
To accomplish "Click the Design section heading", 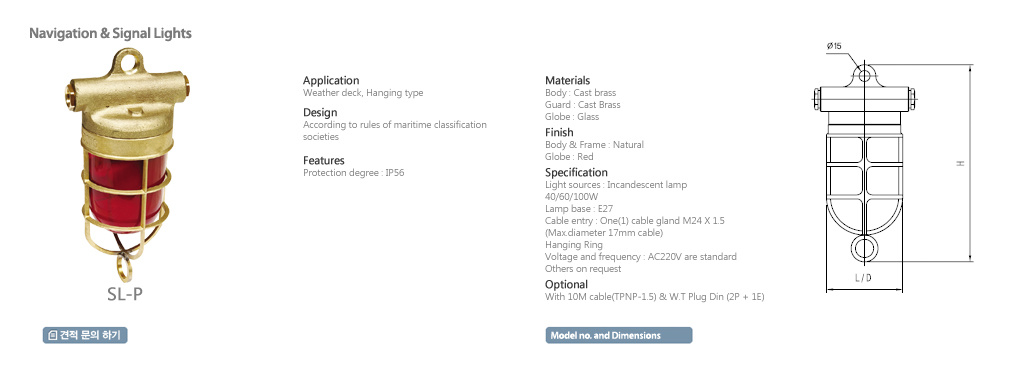I will pyautogui.click(x=320, y=112).
